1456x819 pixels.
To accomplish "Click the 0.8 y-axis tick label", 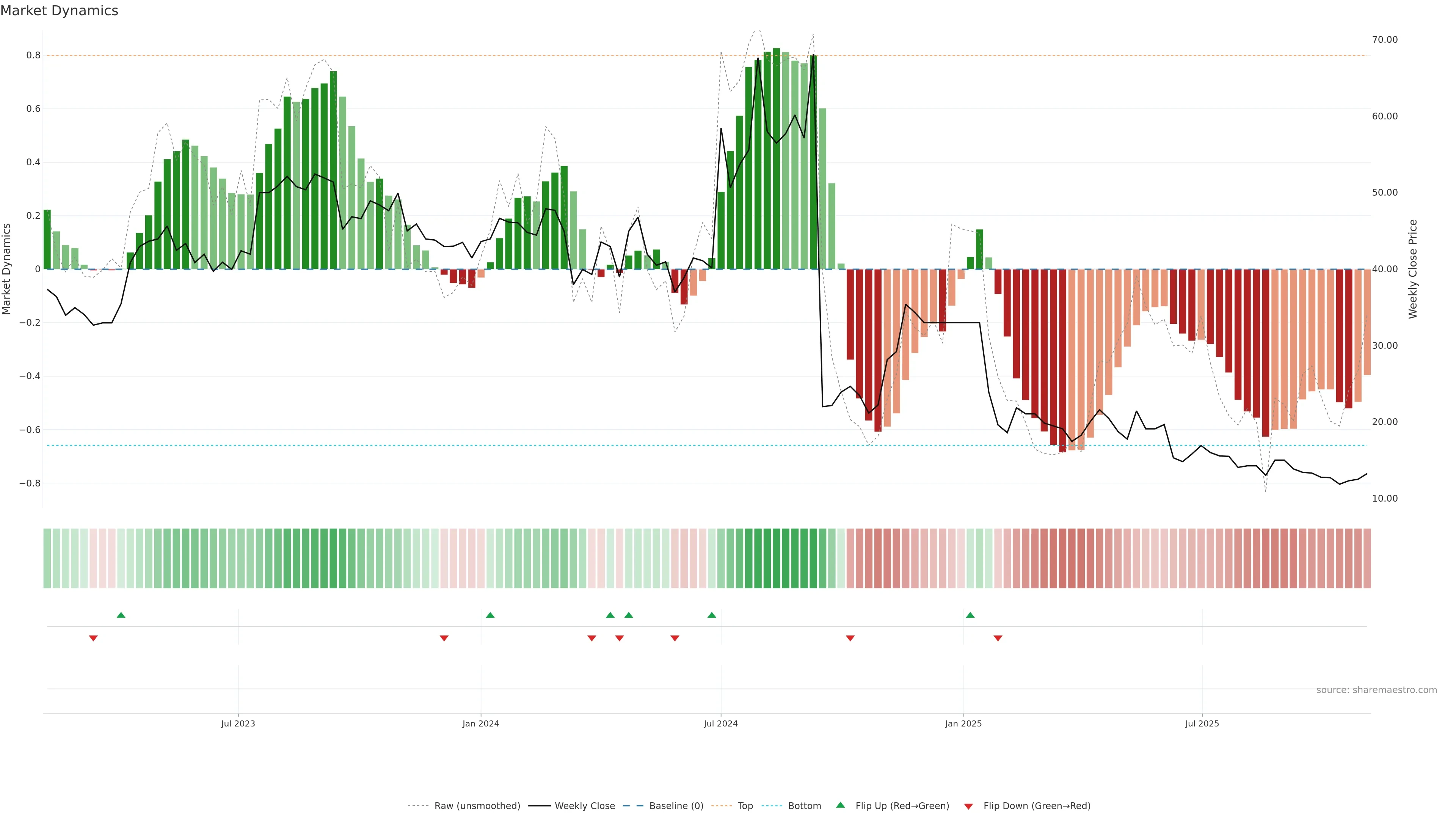I will (33, 55).
